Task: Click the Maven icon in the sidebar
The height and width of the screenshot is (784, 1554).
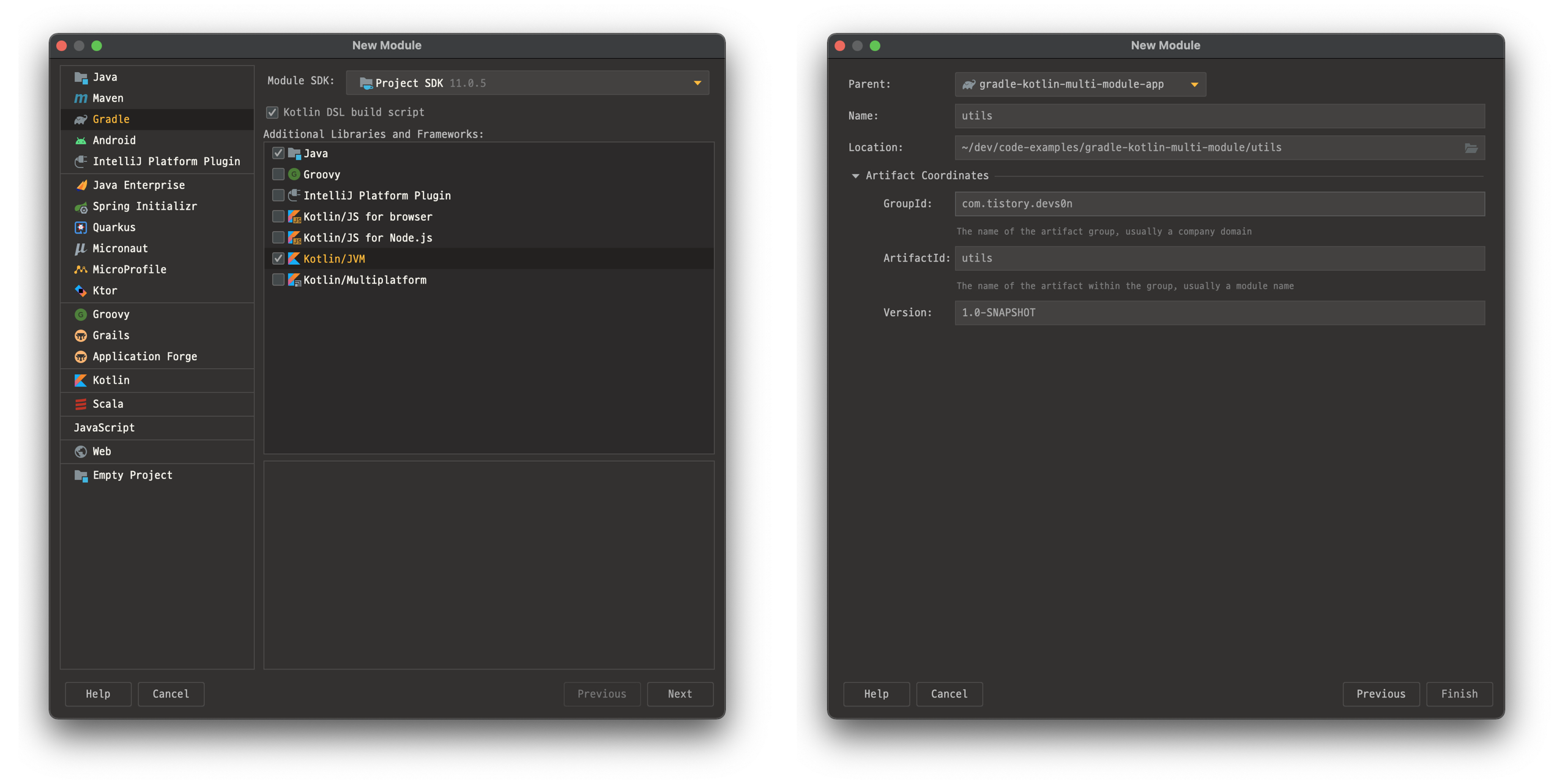Action: pos(81,98)
